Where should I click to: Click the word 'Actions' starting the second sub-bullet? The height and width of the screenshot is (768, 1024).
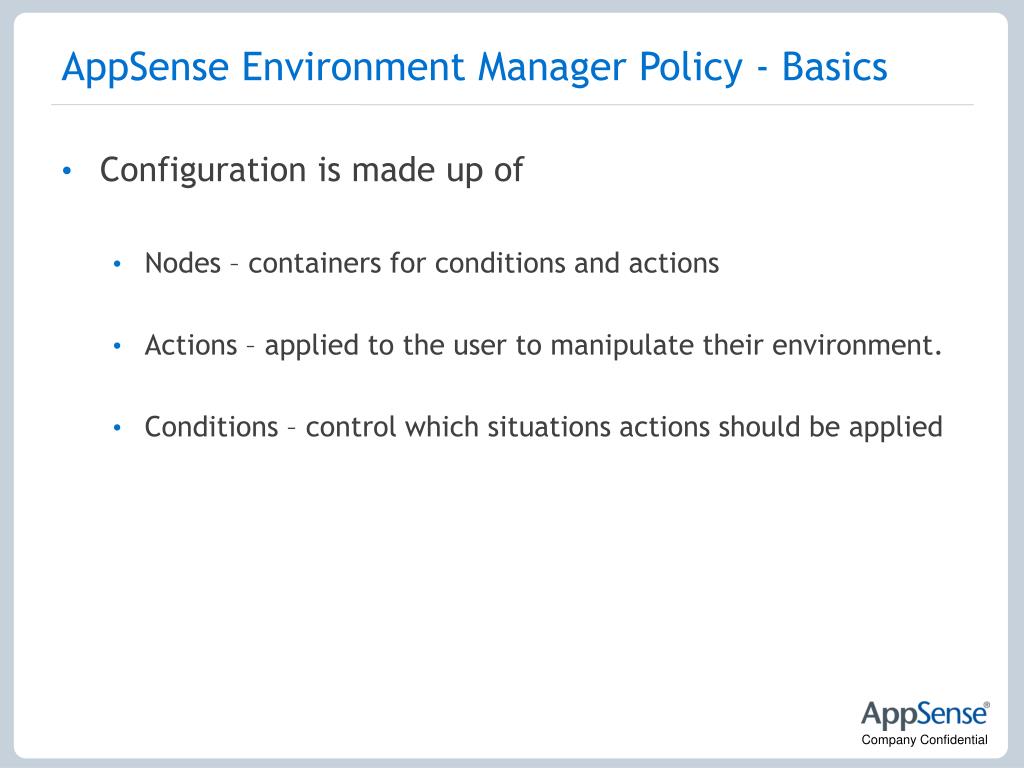click(x=191, y=345)
